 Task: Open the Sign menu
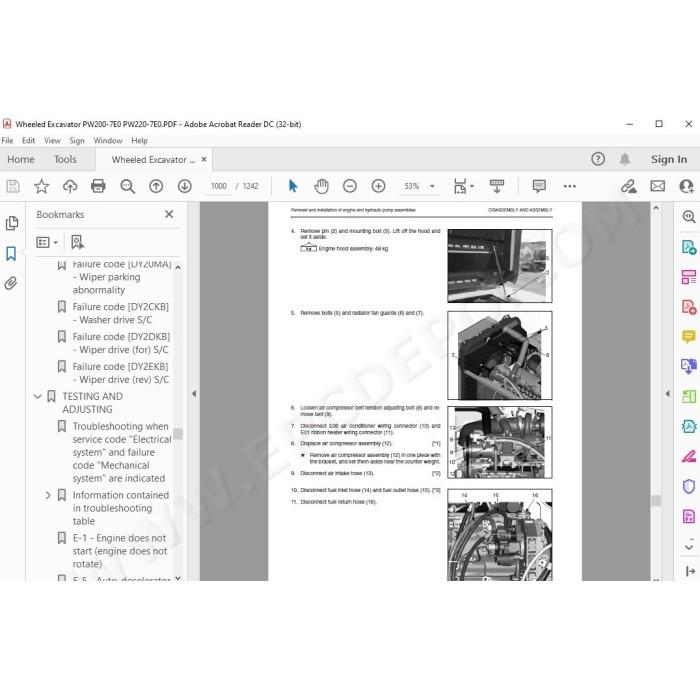[x=77, y=141]
